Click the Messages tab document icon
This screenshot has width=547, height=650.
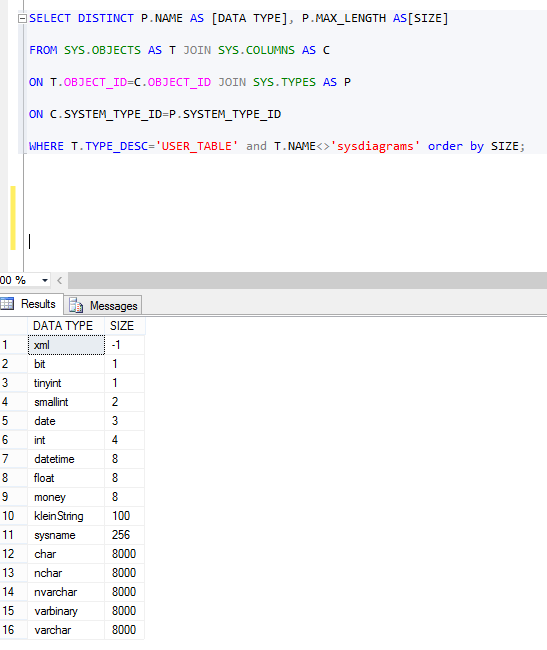(x=76, y=306)
